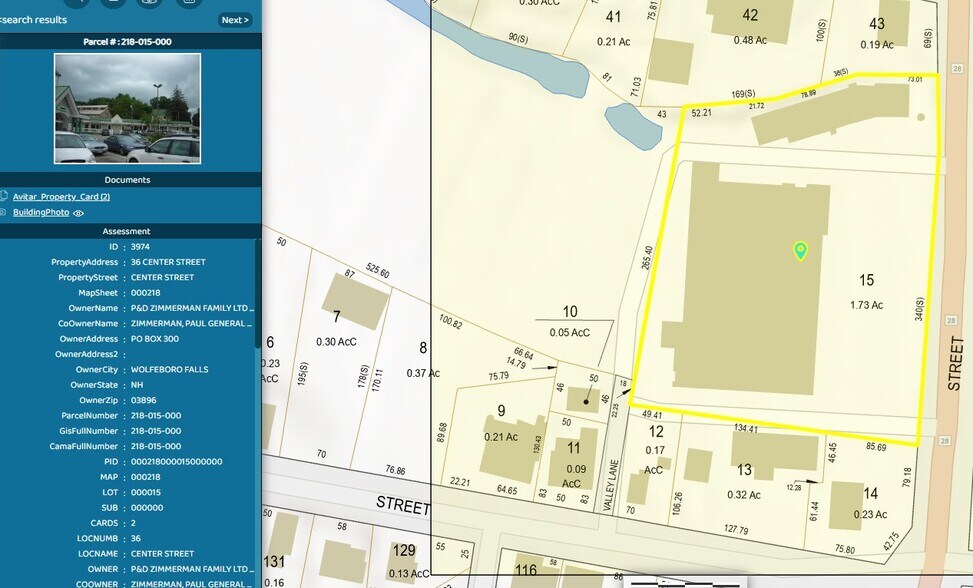Open the BuildingPhoto document link
This screenshot has height=588, width=973.
[41, 212]
